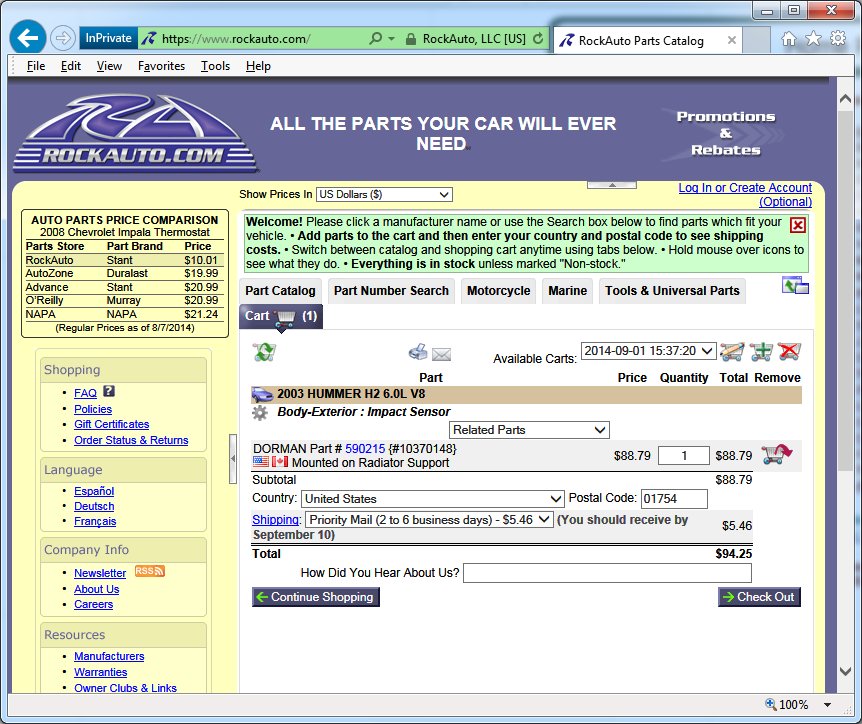Open the Help menu

(x=258, y=66)
